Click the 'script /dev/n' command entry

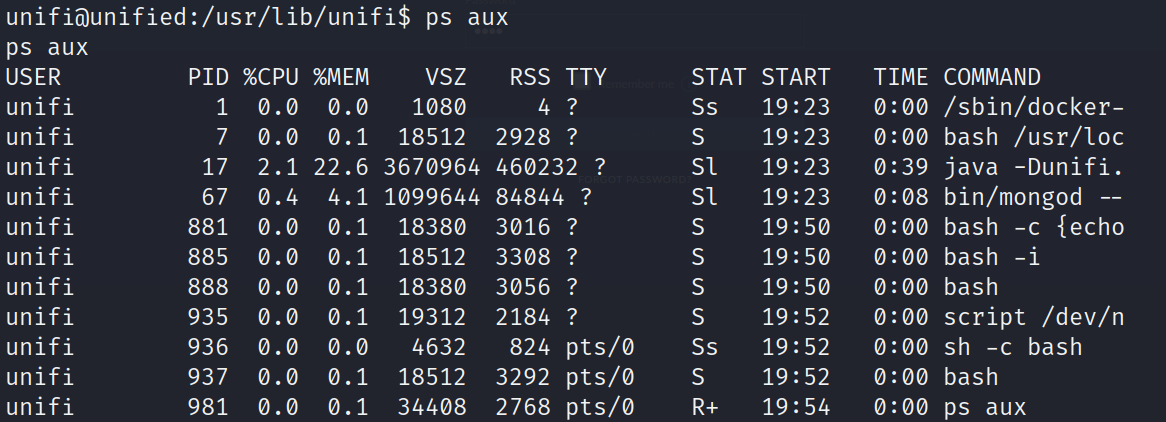click(x=1034, y=317)
